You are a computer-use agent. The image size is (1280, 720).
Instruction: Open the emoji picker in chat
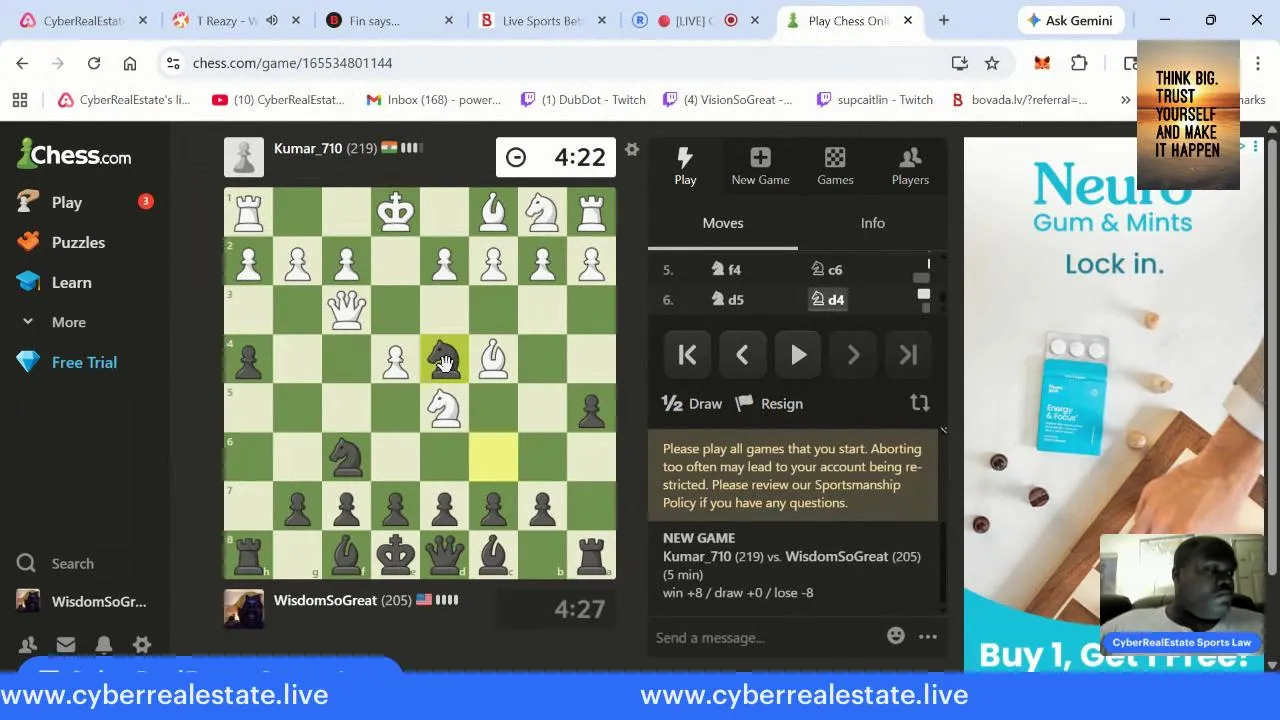click(896, 636)
